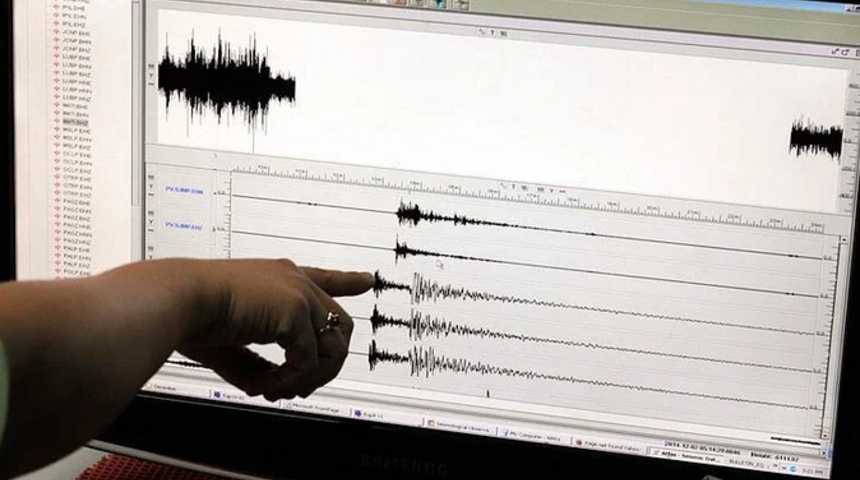Click second icon in upper waveform panel toolbar

pos(494,33)
